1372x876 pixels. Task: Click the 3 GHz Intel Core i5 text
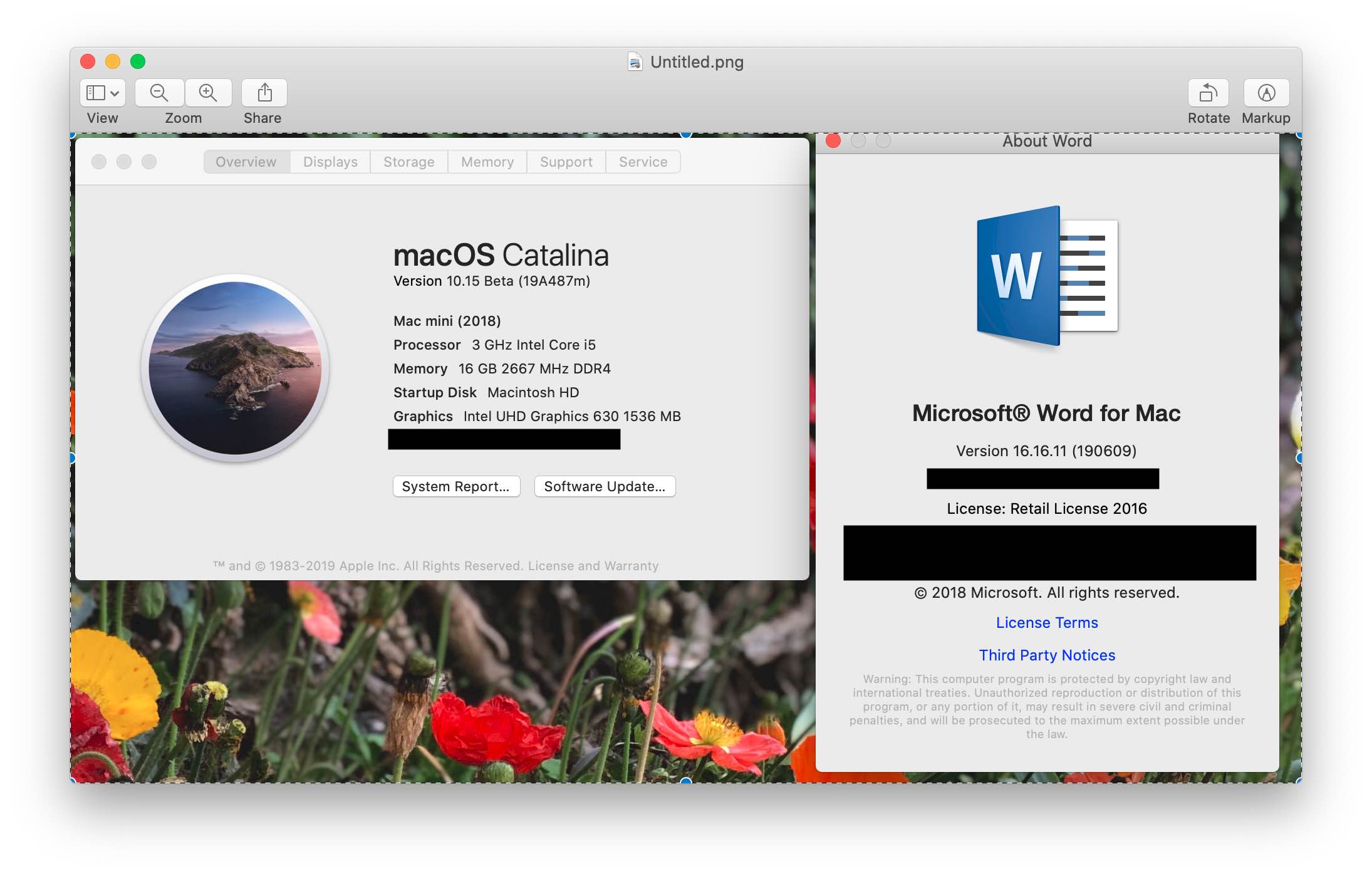click(x=534, y=345)
